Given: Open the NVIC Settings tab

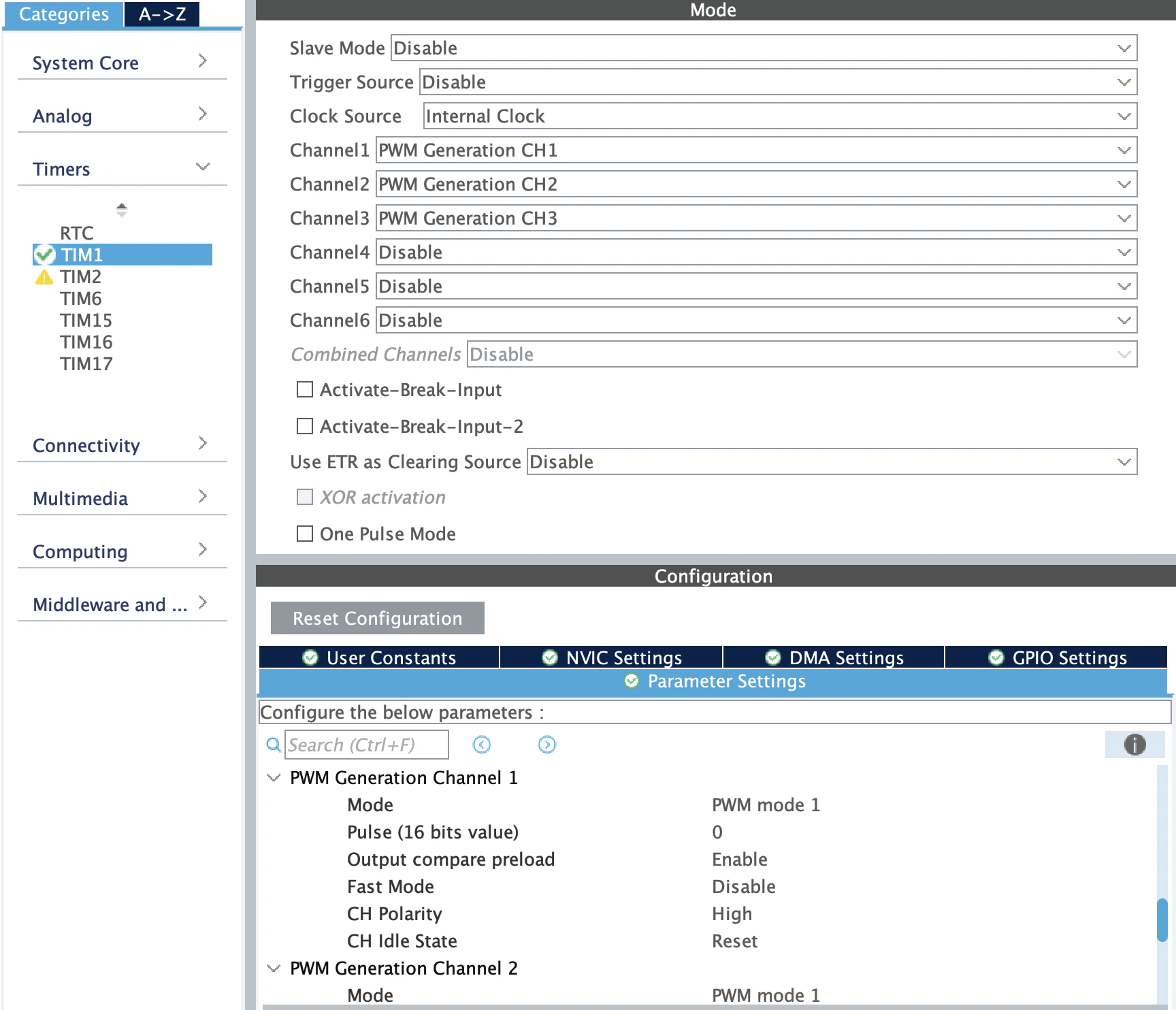Looking at the screenshot, I should pos(611,657).
